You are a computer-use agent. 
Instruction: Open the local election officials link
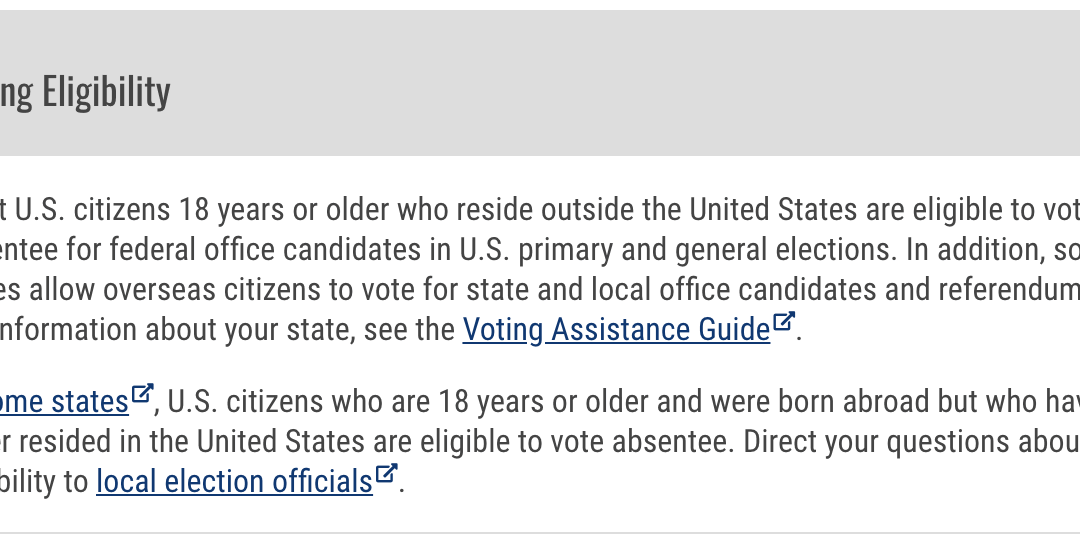234,481
